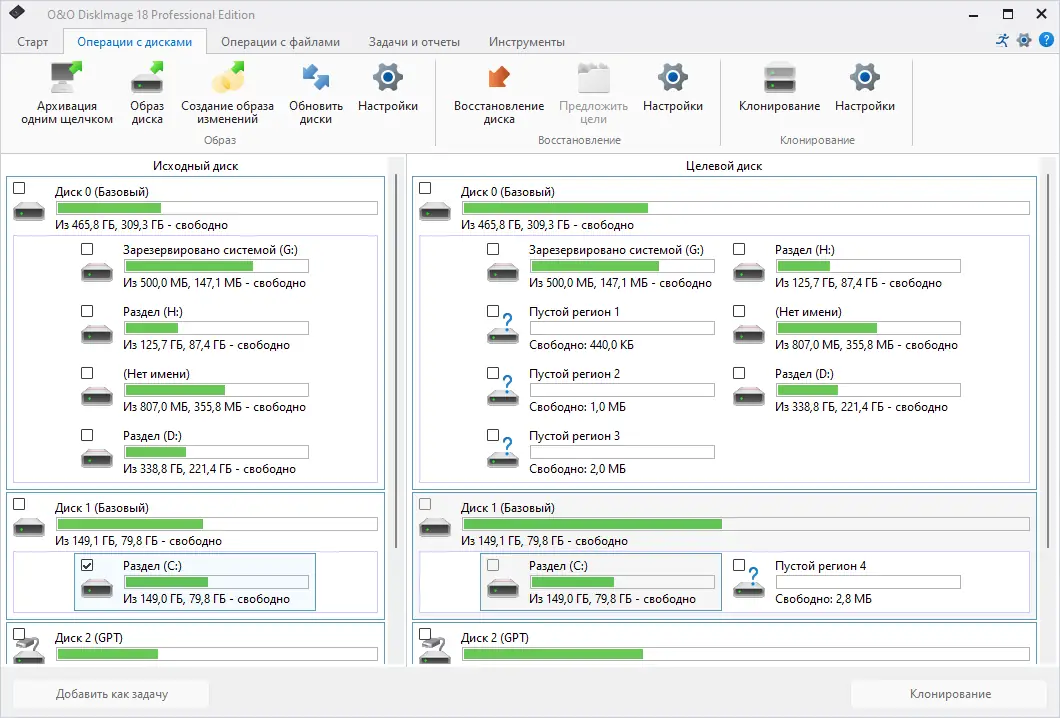Open Операции с файлами tab
Viewport: 1060px width, 718px height.
(281, 42)
